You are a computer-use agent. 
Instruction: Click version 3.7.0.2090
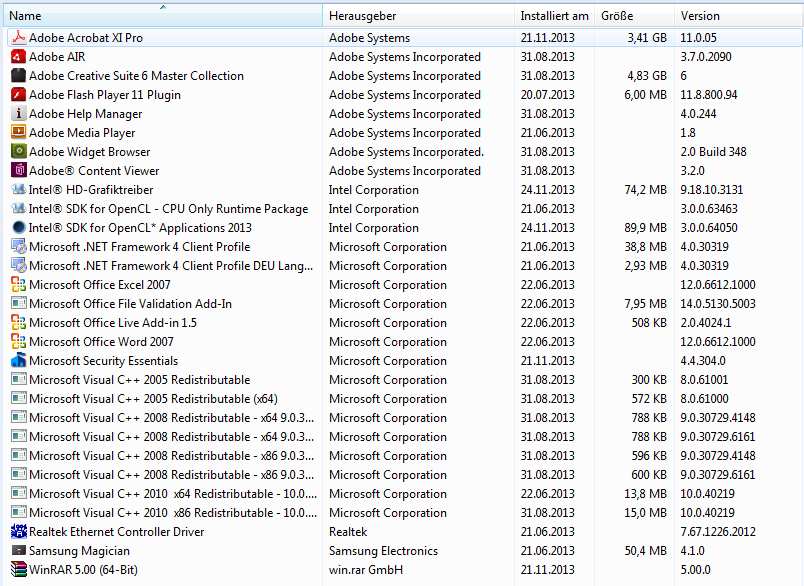706,56
